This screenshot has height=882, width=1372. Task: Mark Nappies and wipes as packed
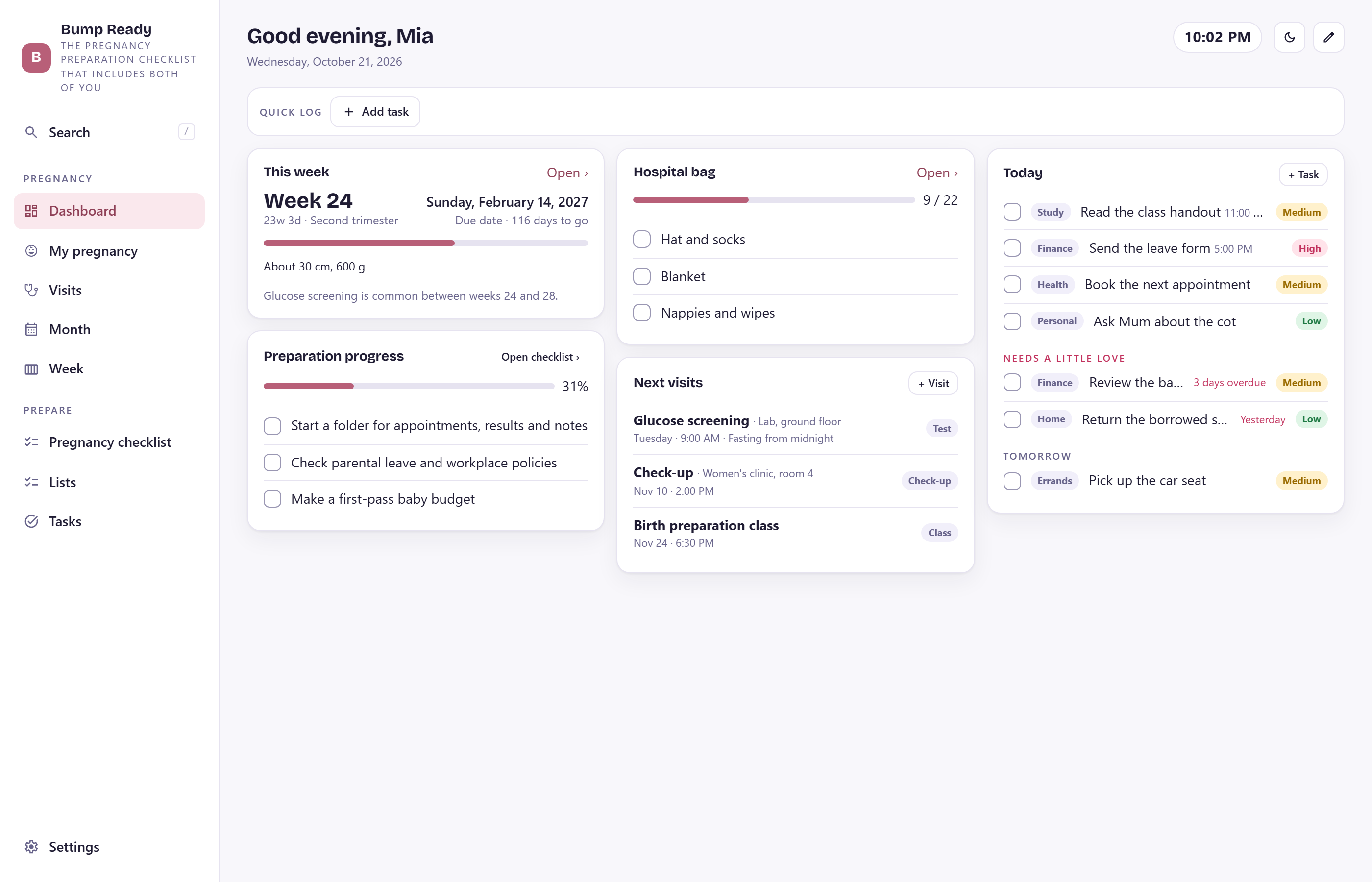tap(642, 313)
